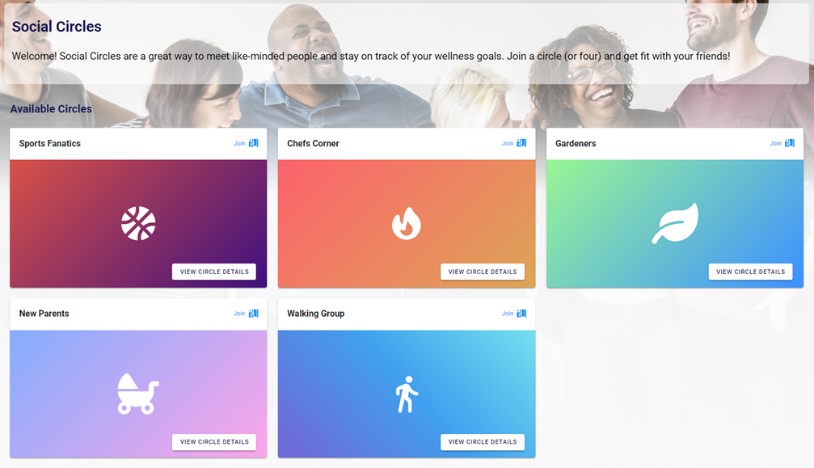Select the Sports Fanatics card title
The height and width of the screenshot is (468, 814).
coord(50,143)
